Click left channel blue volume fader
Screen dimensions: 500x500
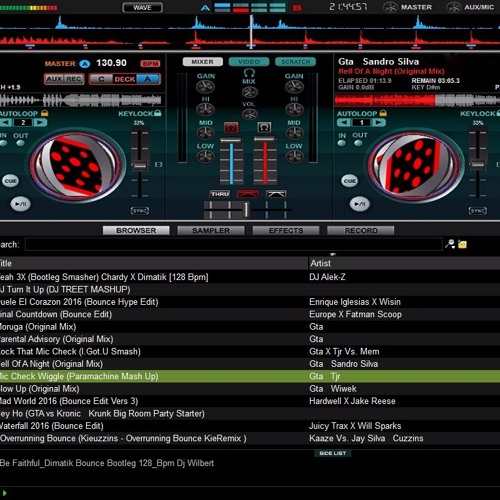pyautogui.click(x=231, y=140)
